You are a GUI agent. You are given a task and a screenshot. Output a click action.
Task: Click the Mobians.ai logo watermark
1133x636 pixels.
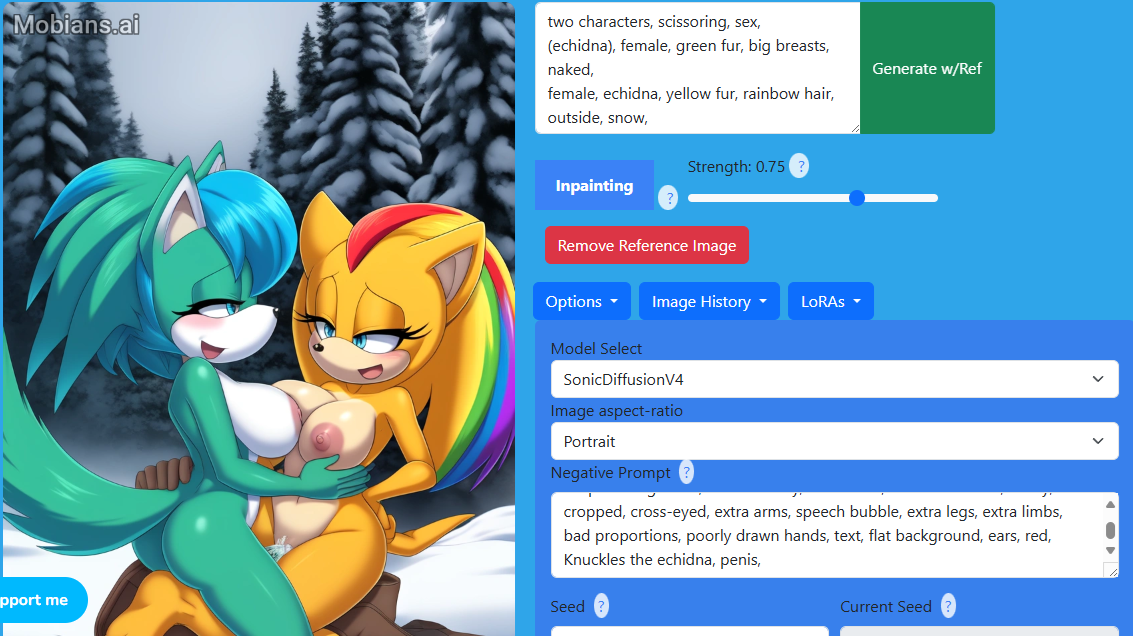[x=77, y=25]
